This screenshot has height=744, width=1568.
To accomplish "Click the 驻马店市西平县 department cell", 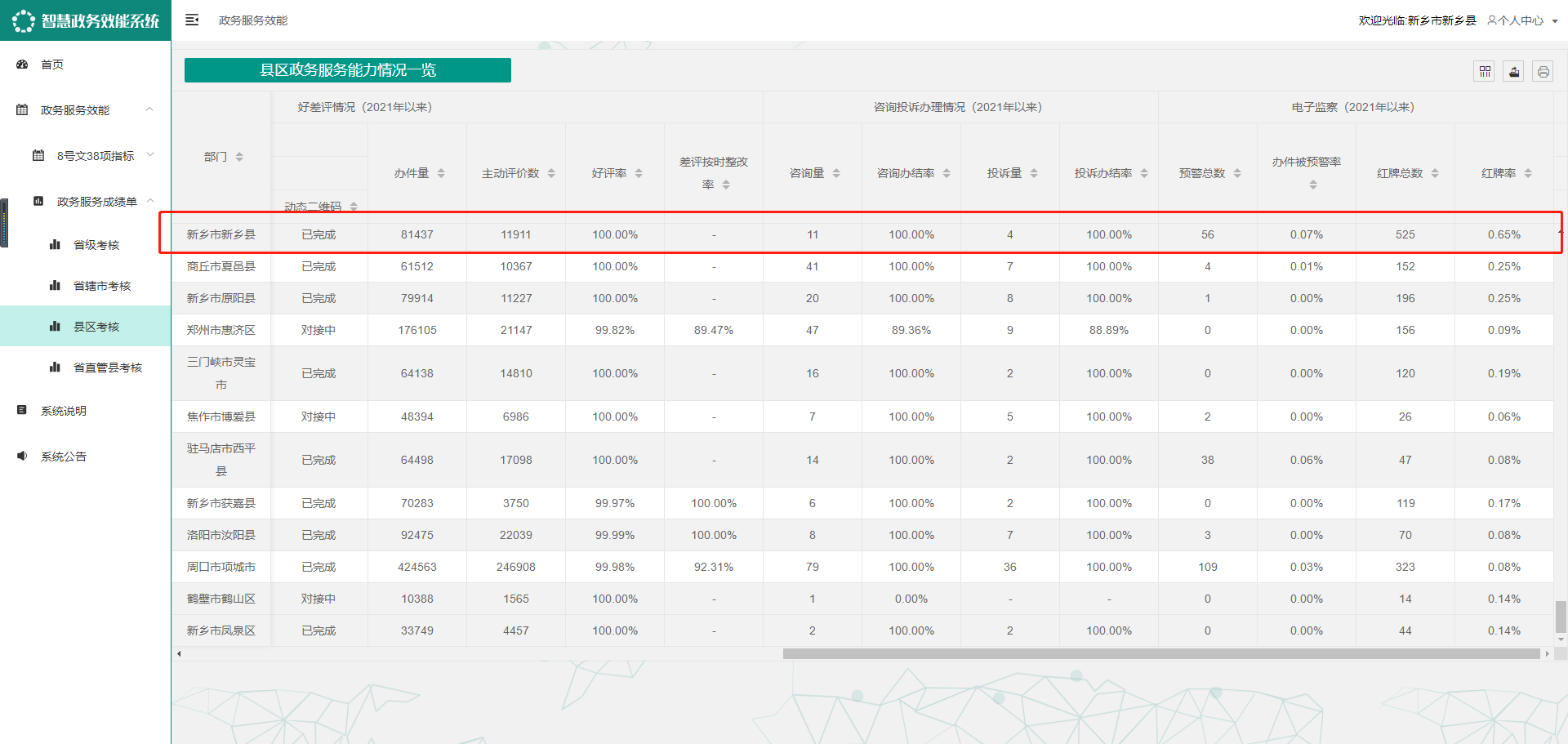I will pyautogui.click(x=221, y=460).
